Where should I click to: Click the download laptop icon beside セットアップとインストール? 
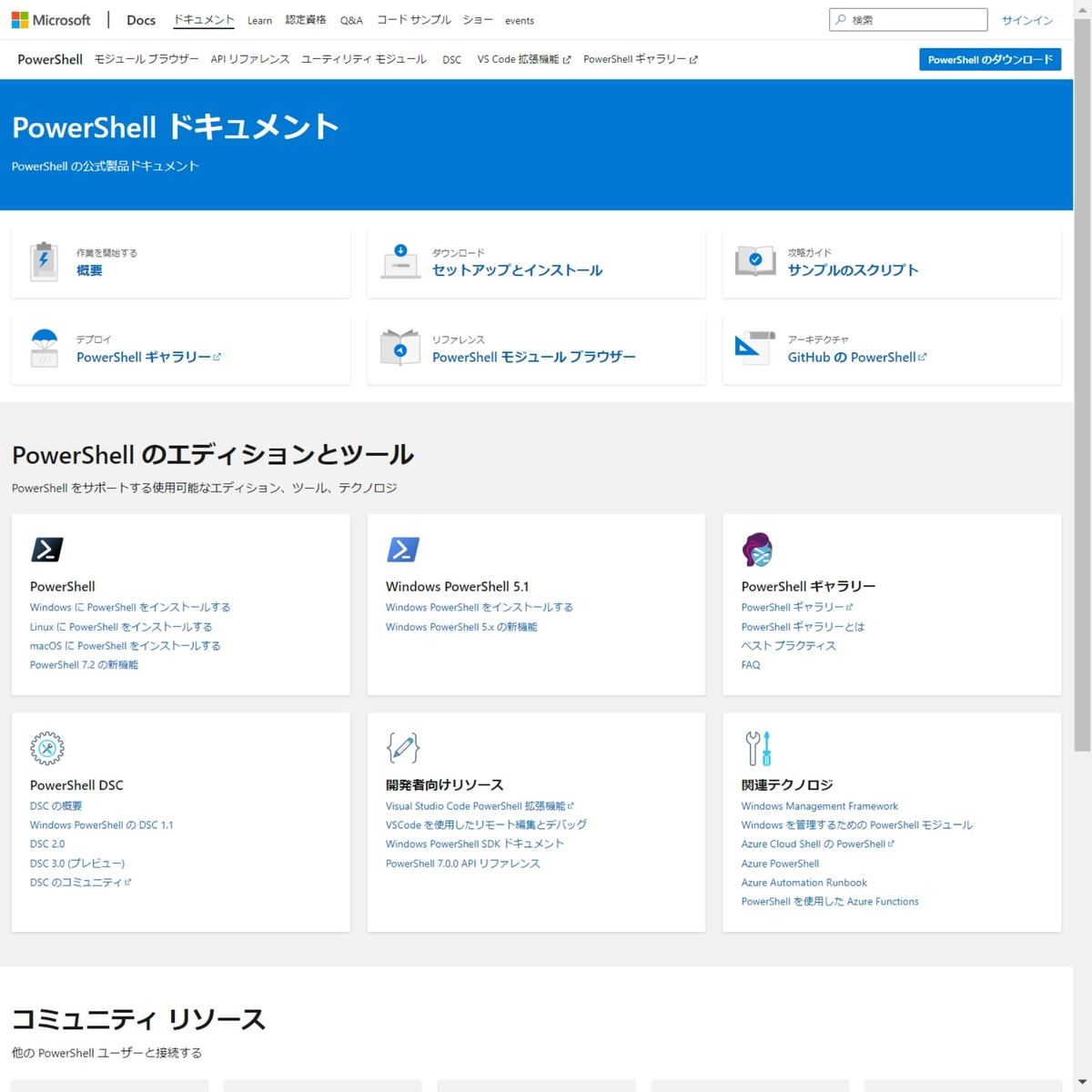point(399,261)
